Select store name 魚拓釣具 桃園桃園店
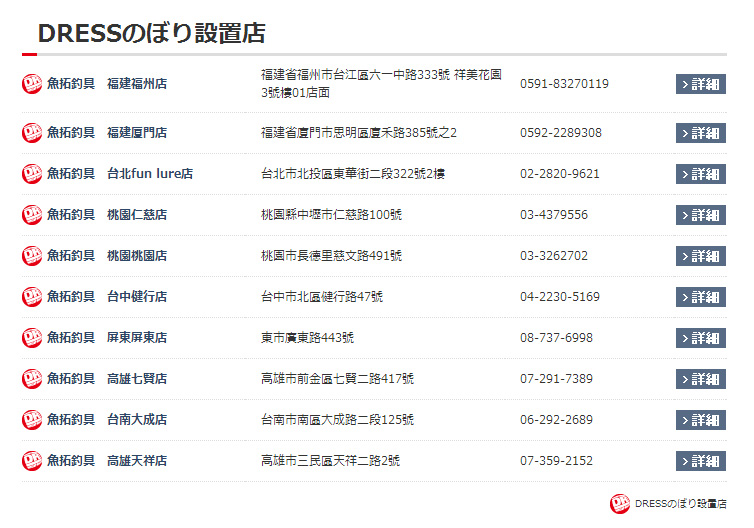Viewport: 754px width, 528px height. (107, 255)
